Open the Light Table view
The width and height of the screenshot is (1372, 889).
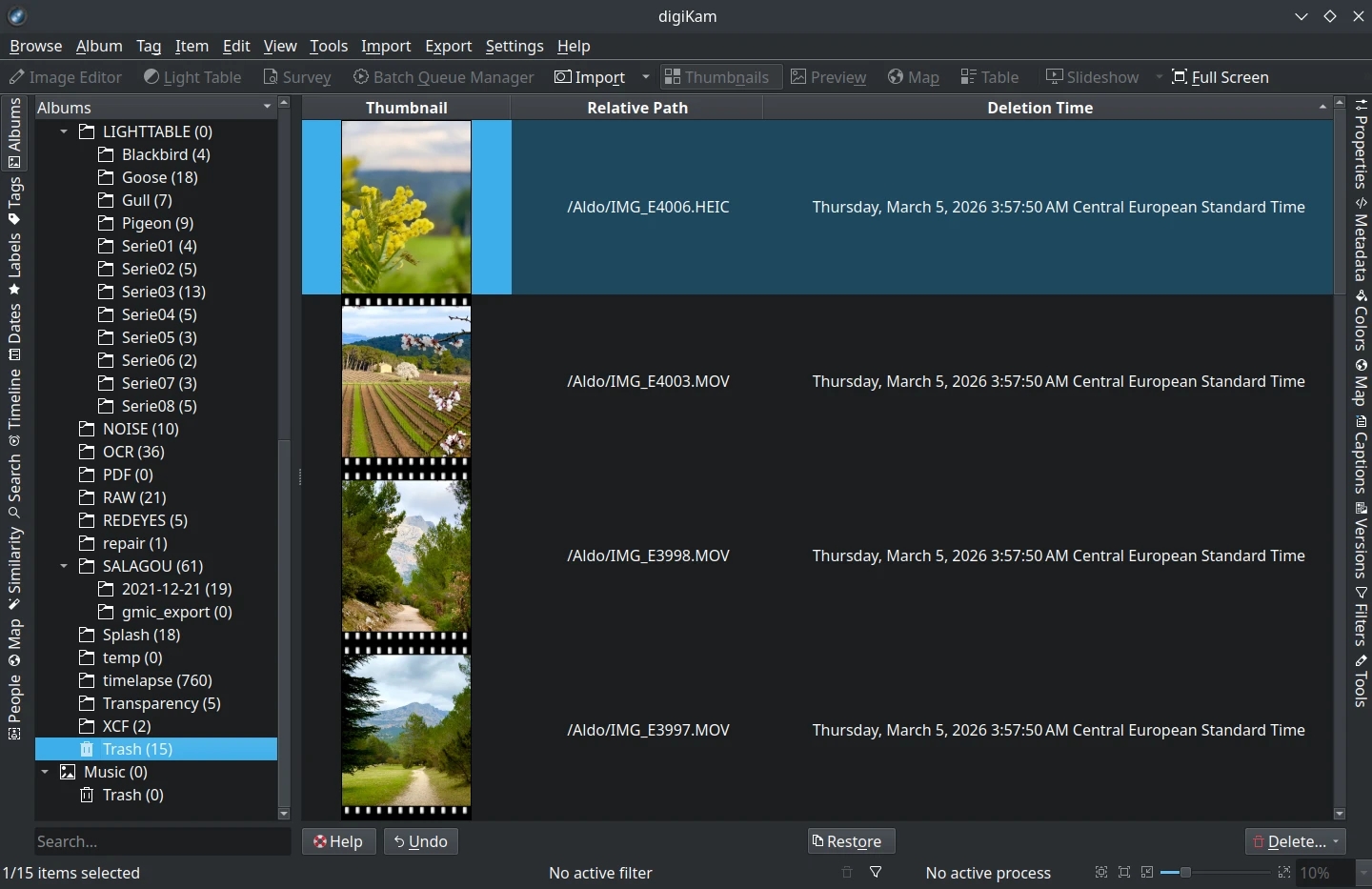tap(192, 77)
